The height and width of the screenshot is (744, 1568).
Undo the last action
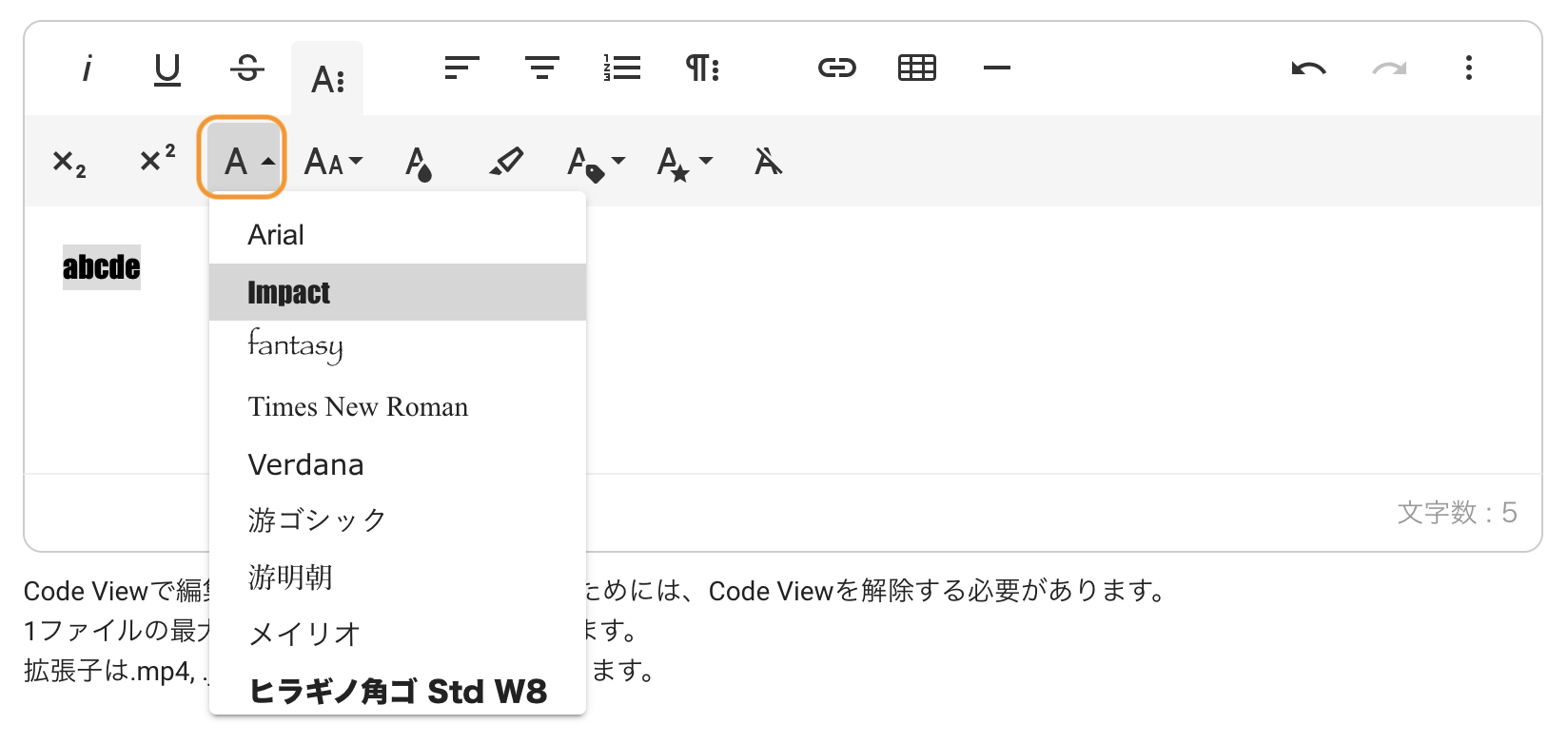(1309, 69)
